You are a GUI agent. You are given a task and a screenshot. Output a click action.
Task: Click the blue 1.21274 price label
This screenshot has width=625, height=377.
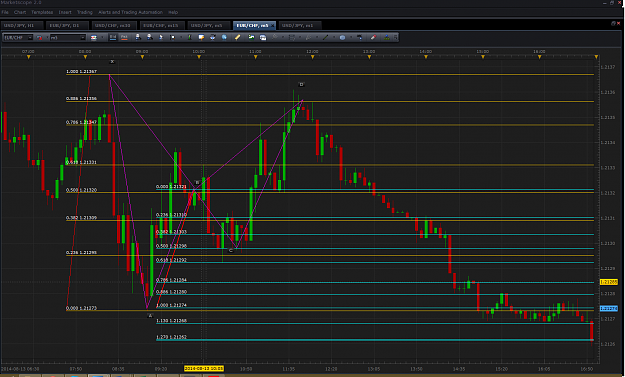[x=609, y=308]
